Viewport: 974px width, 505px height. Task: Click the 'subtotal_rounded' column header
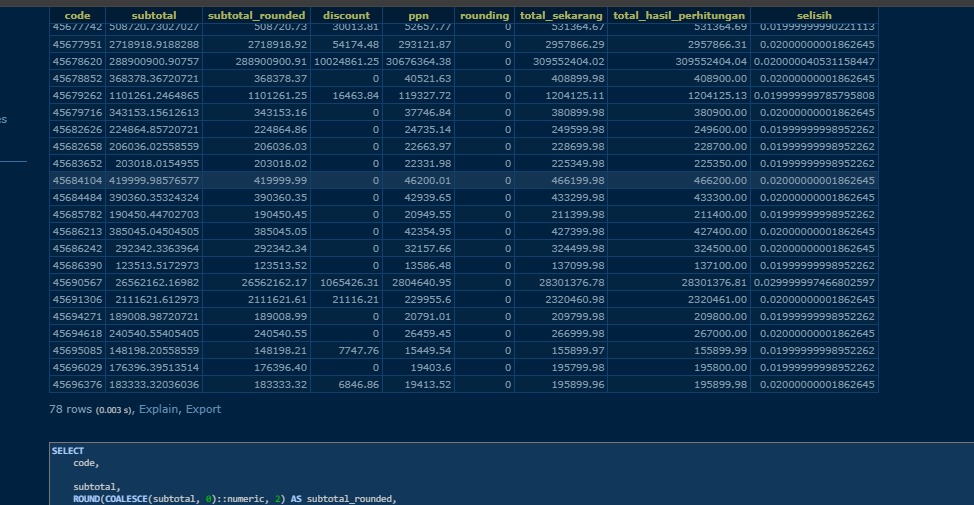tap(257, 16)
